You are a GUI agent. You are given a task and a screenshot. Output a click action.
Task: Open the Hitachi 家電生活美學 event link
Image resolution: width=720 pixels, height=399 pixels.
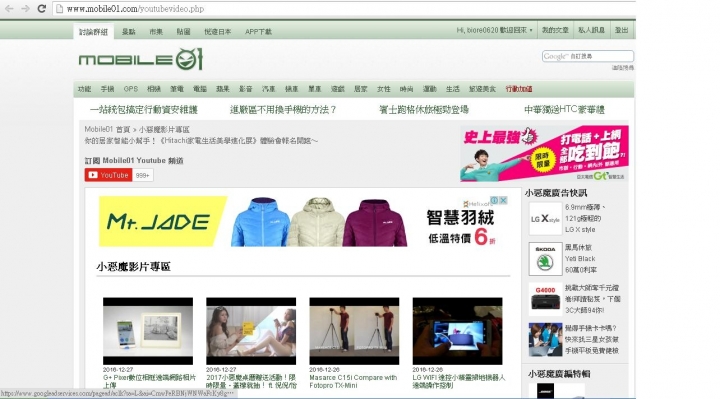201,141
